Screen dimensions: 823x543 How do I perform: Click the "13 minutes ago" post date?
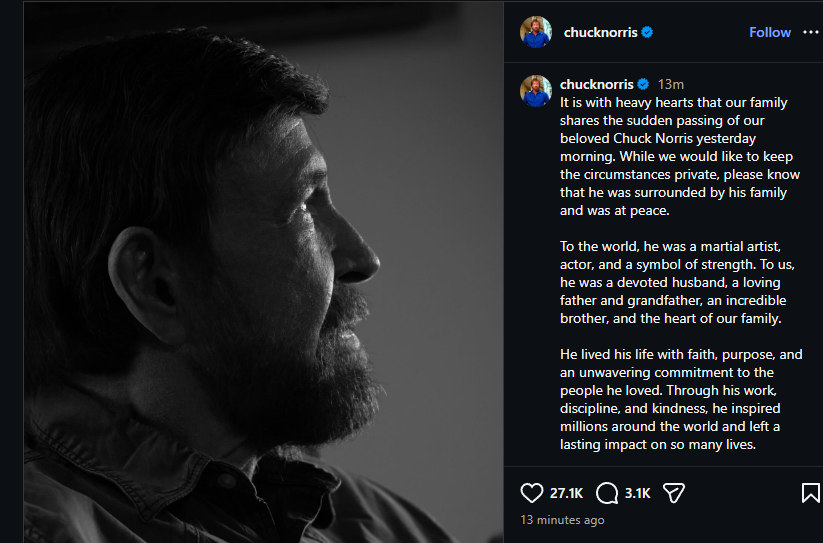[562, 520]
